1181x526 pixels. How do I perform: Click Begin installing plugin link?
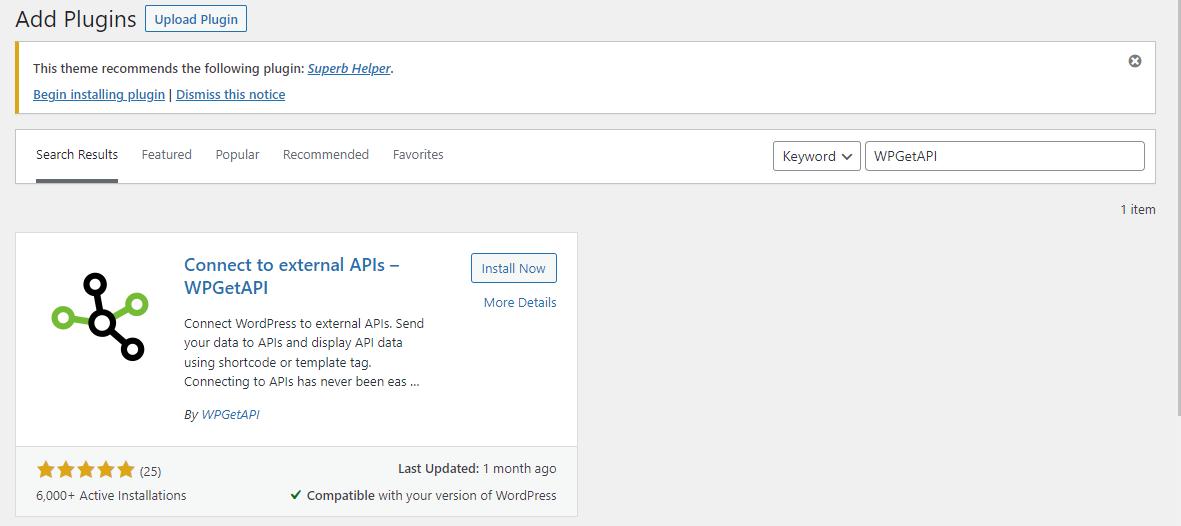99,95
